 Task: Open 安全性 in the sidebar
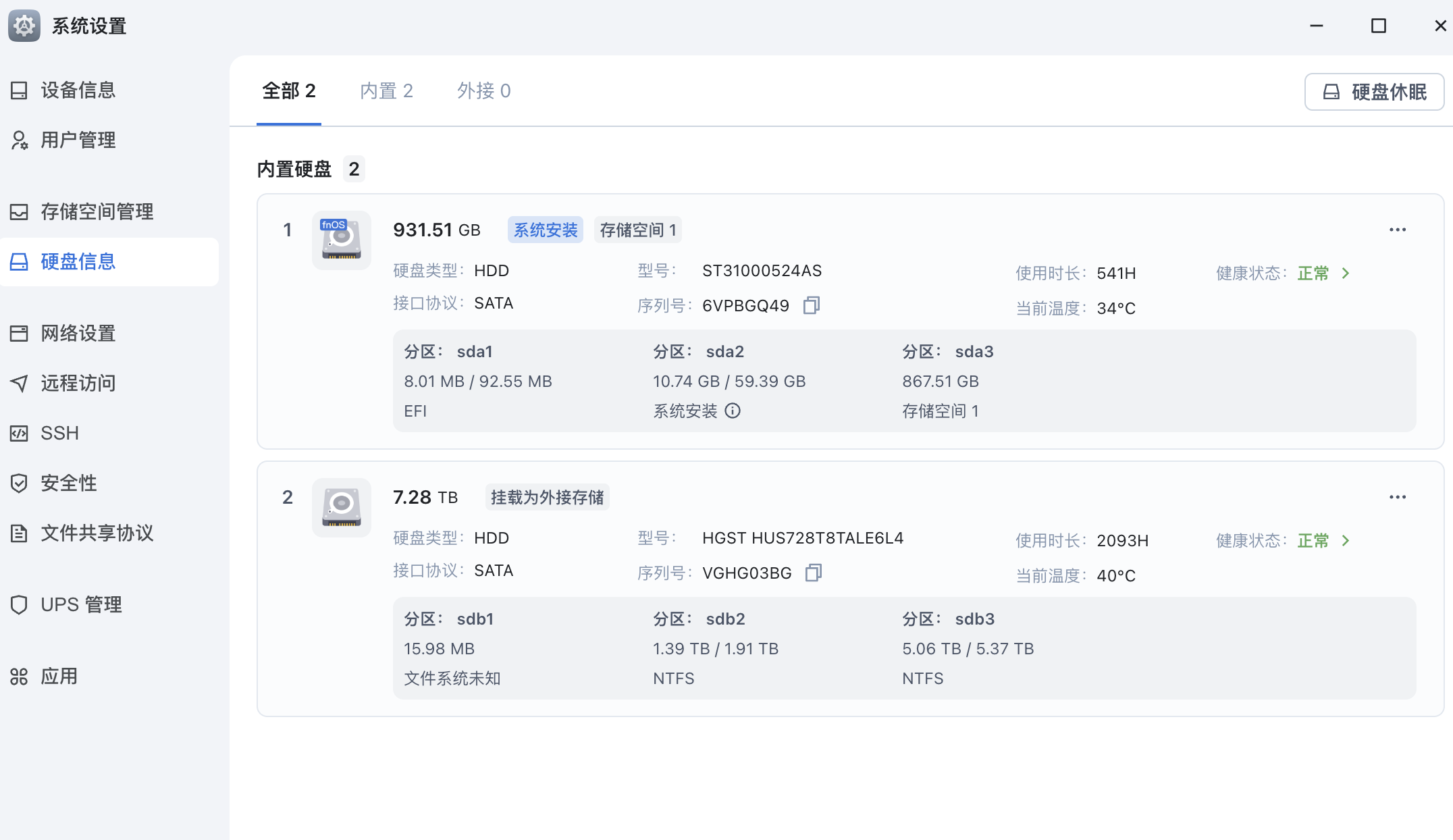pyautogui.click(x=109, y=483)
